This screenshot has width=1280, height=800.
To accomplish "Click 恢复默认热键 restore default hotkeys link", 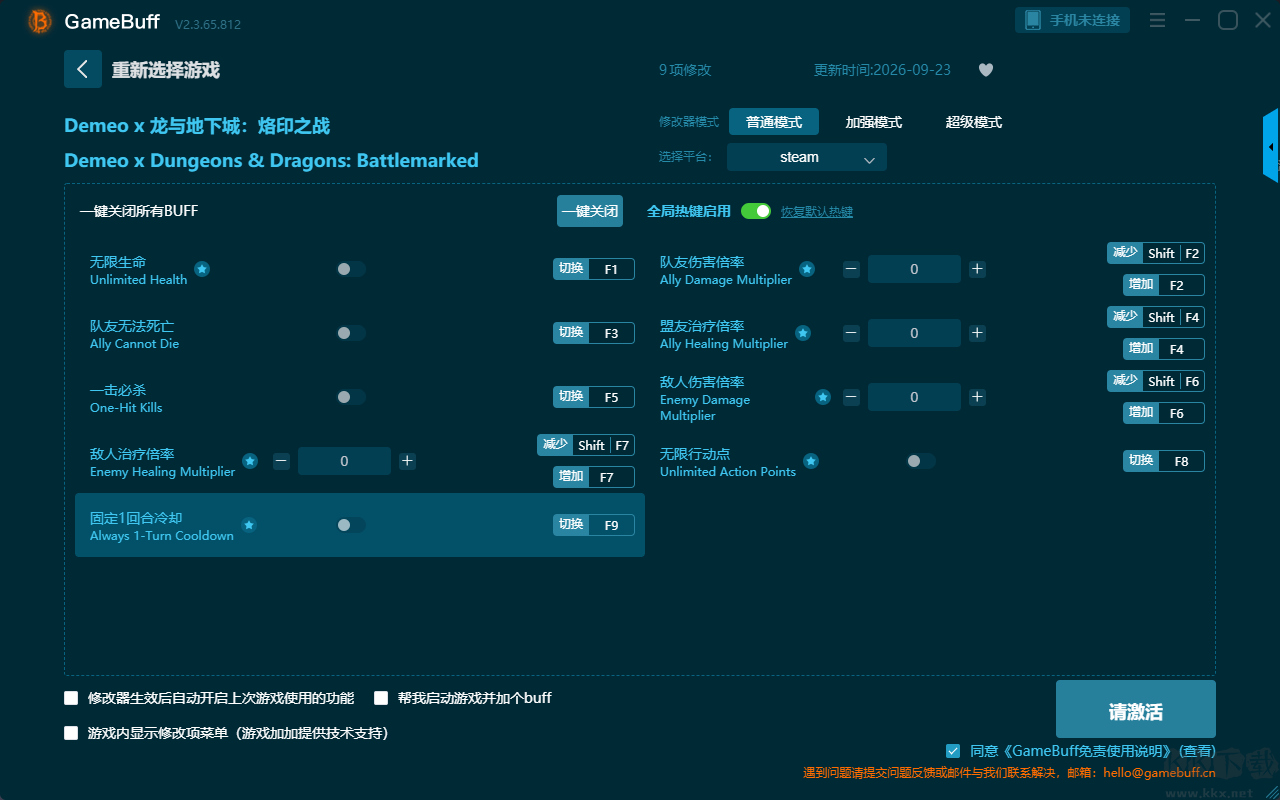I will pyautogui.click(x=817, y=212).
